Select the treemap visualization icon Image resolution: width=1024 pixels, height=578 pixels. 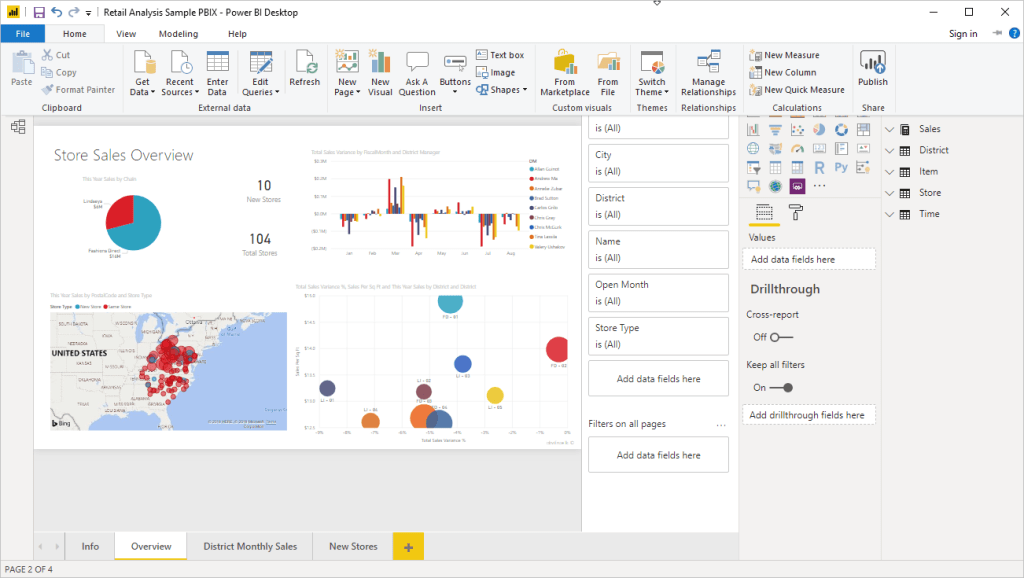pyautogui.click(x=863, y=130)
